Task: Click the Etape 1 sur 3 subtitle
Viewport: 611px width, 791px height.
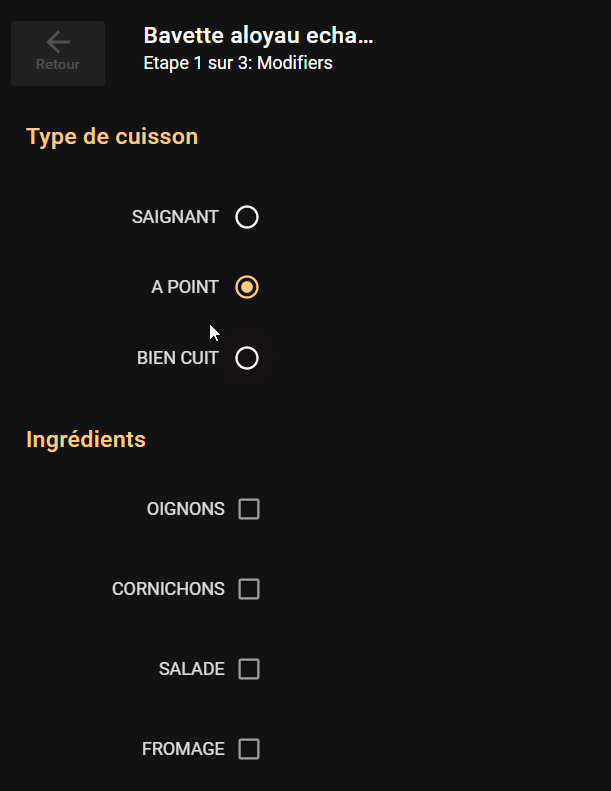Action: 238,63
